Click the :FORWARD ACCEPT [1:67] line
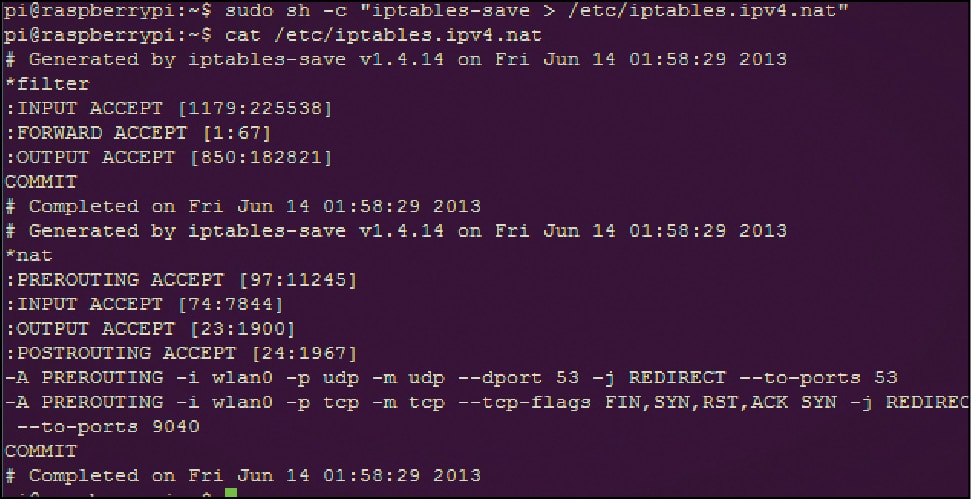 [136, 133]
